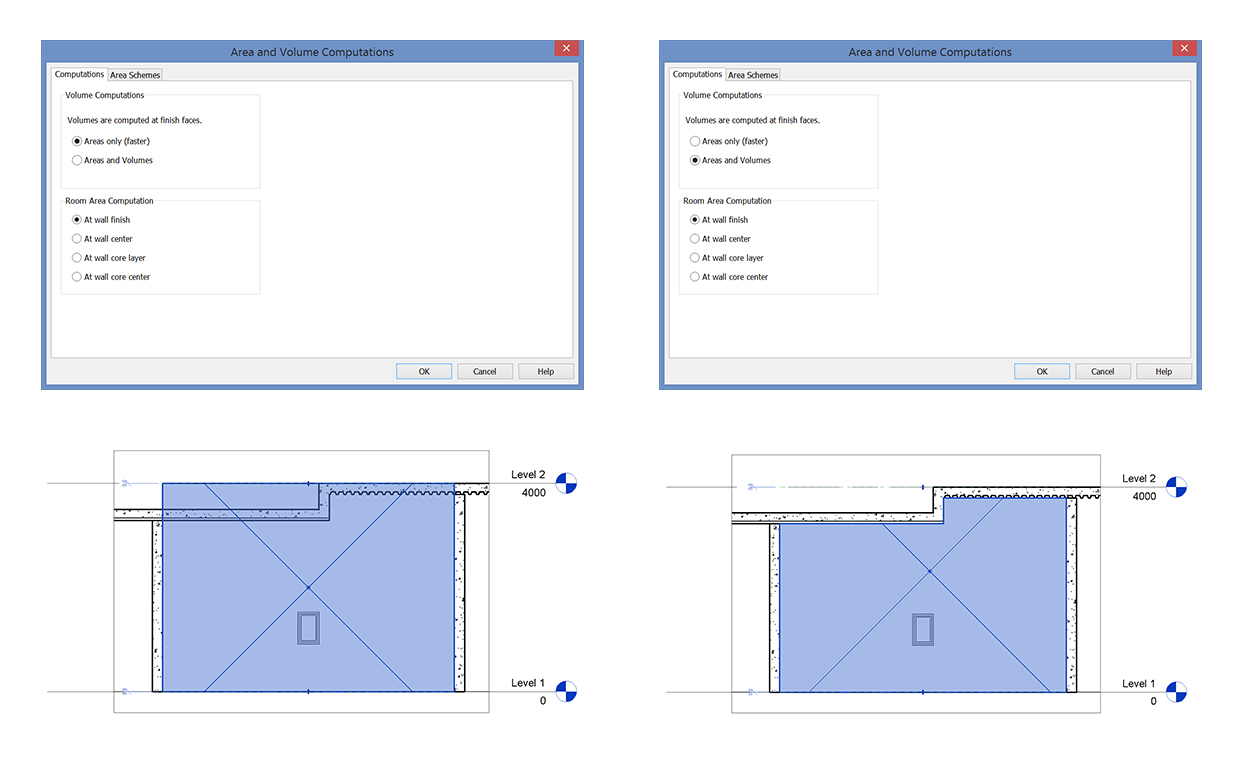Click Level 2 marker in right section
The height and width of the screenshot is (769, 1246).
click(1176, 487)
